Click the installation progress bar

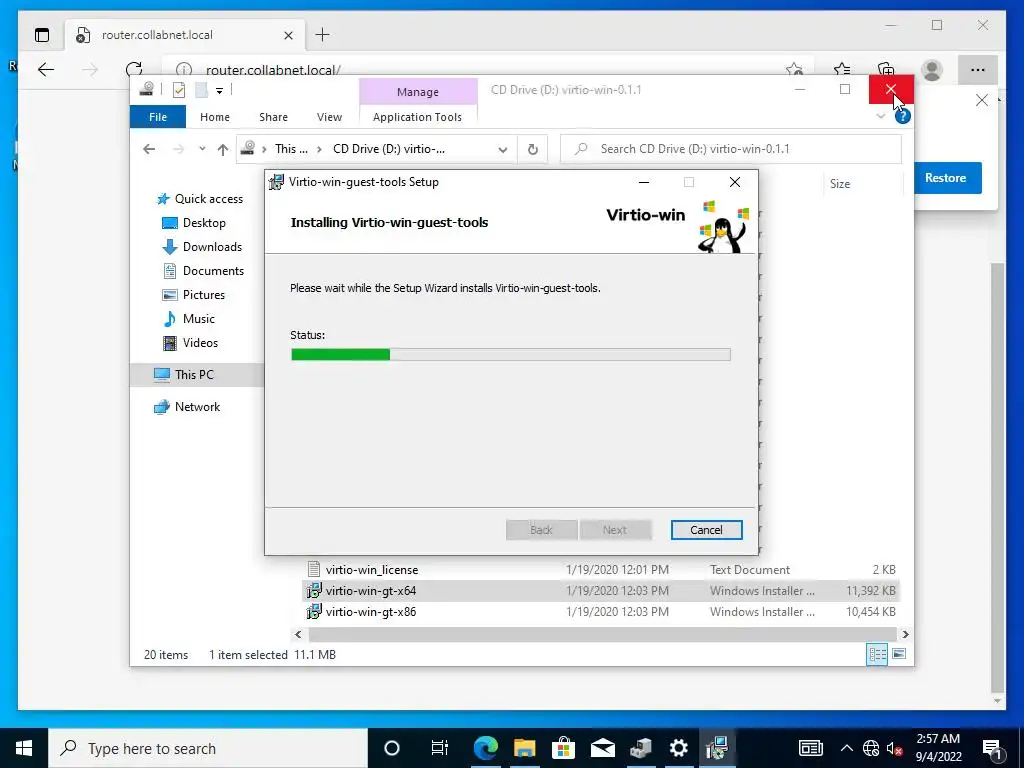tap(511, 355)
